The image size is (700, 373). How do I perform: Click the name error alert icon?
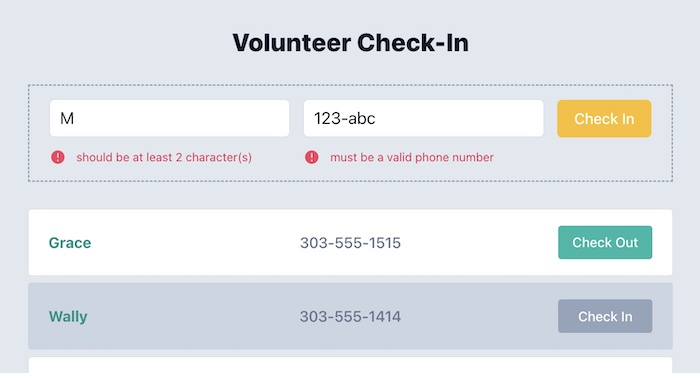click(x=58, y=157)
